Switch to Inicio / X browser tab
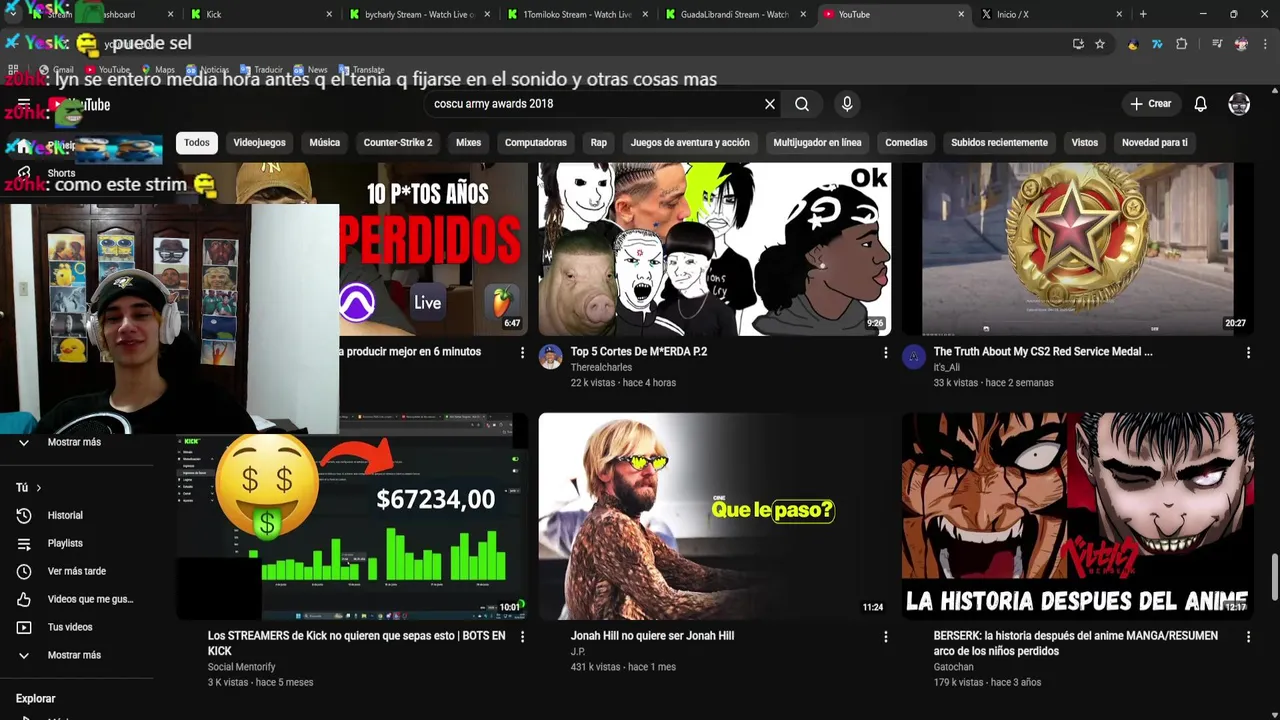1280x720 pixels. [1052, 14]
